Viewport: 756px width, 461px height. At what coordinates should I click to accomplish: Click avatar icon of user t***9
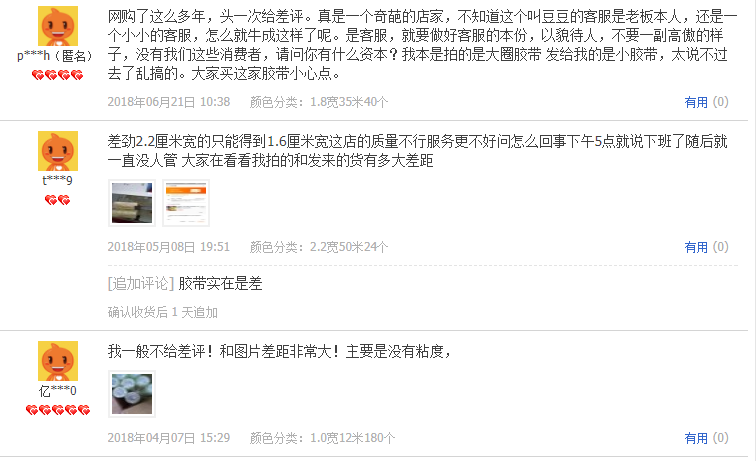pos(58,151)
